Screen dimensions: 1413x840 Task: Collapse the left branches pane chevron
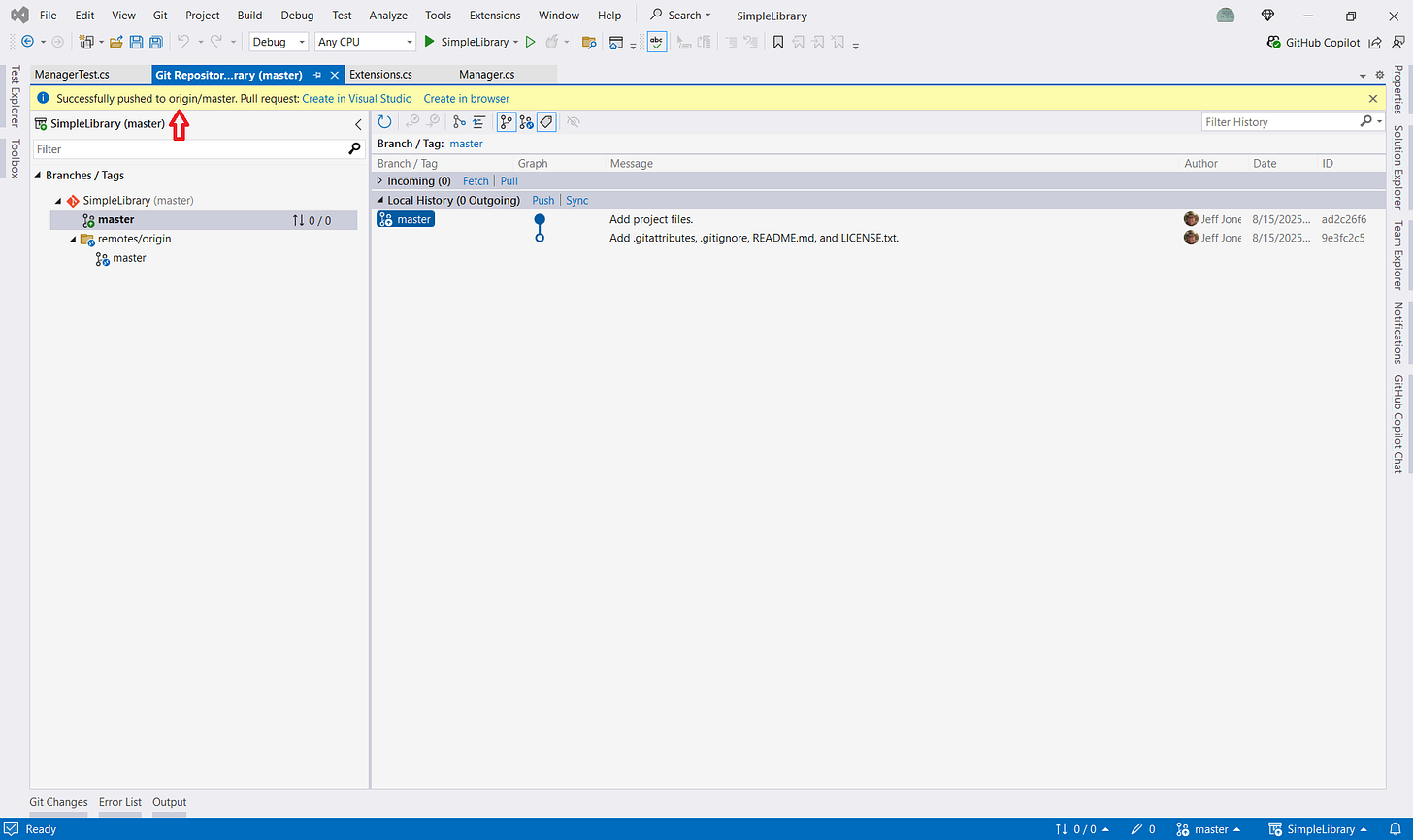click(358, 124)
